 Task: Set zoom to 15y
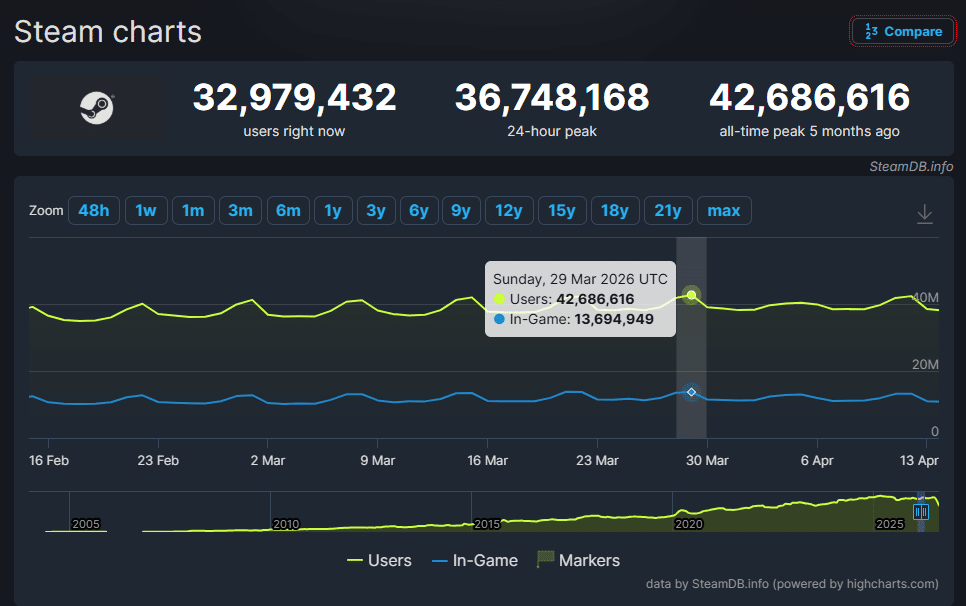pyautogui.click(x=562, y=211)
